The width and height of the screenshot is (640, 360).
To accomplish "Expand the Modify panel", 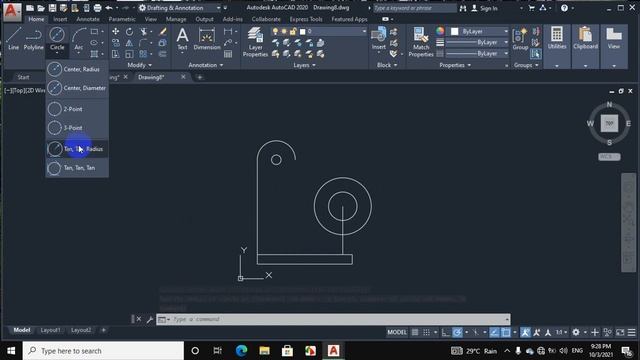I will pyautogui.click(x=139, y=65).
